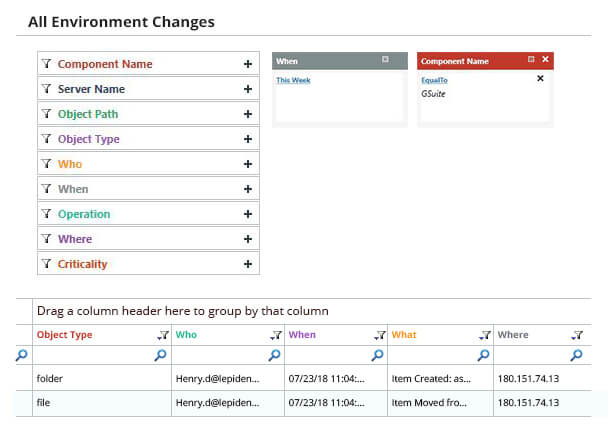Click magnifier icon in row selector column
612x430 pixels.
click(x=22, y=355)
